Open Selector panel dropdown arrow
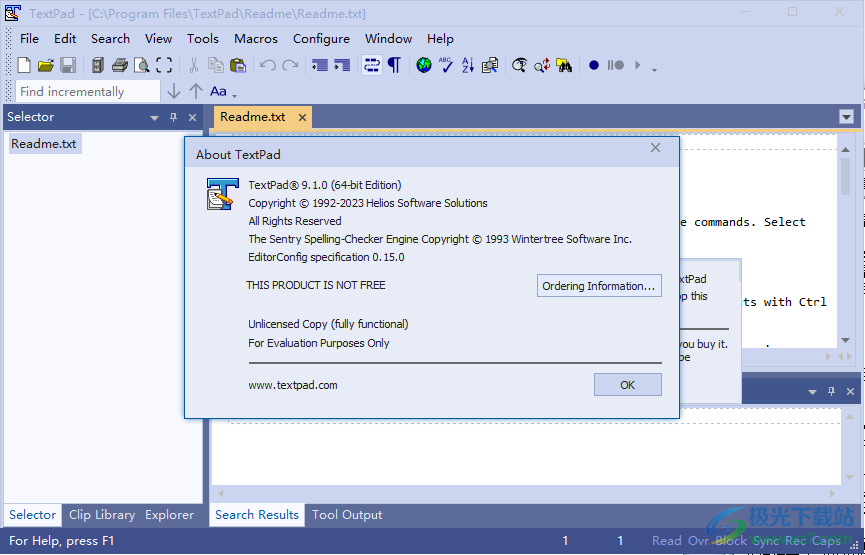 click(154, 118)
